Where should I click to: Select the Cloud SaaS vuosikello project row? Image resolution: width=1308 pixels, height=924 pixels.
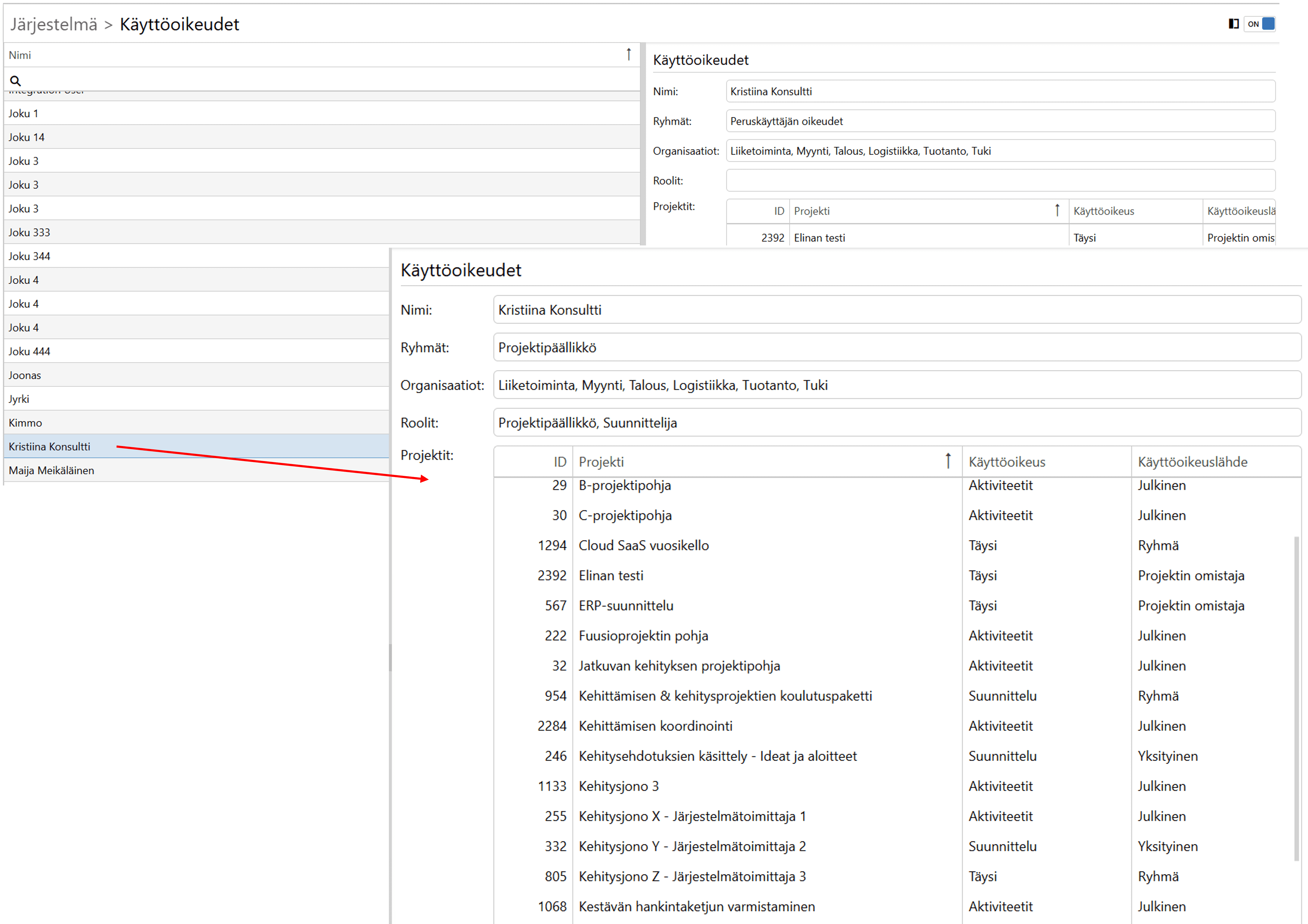coord(644,546)
